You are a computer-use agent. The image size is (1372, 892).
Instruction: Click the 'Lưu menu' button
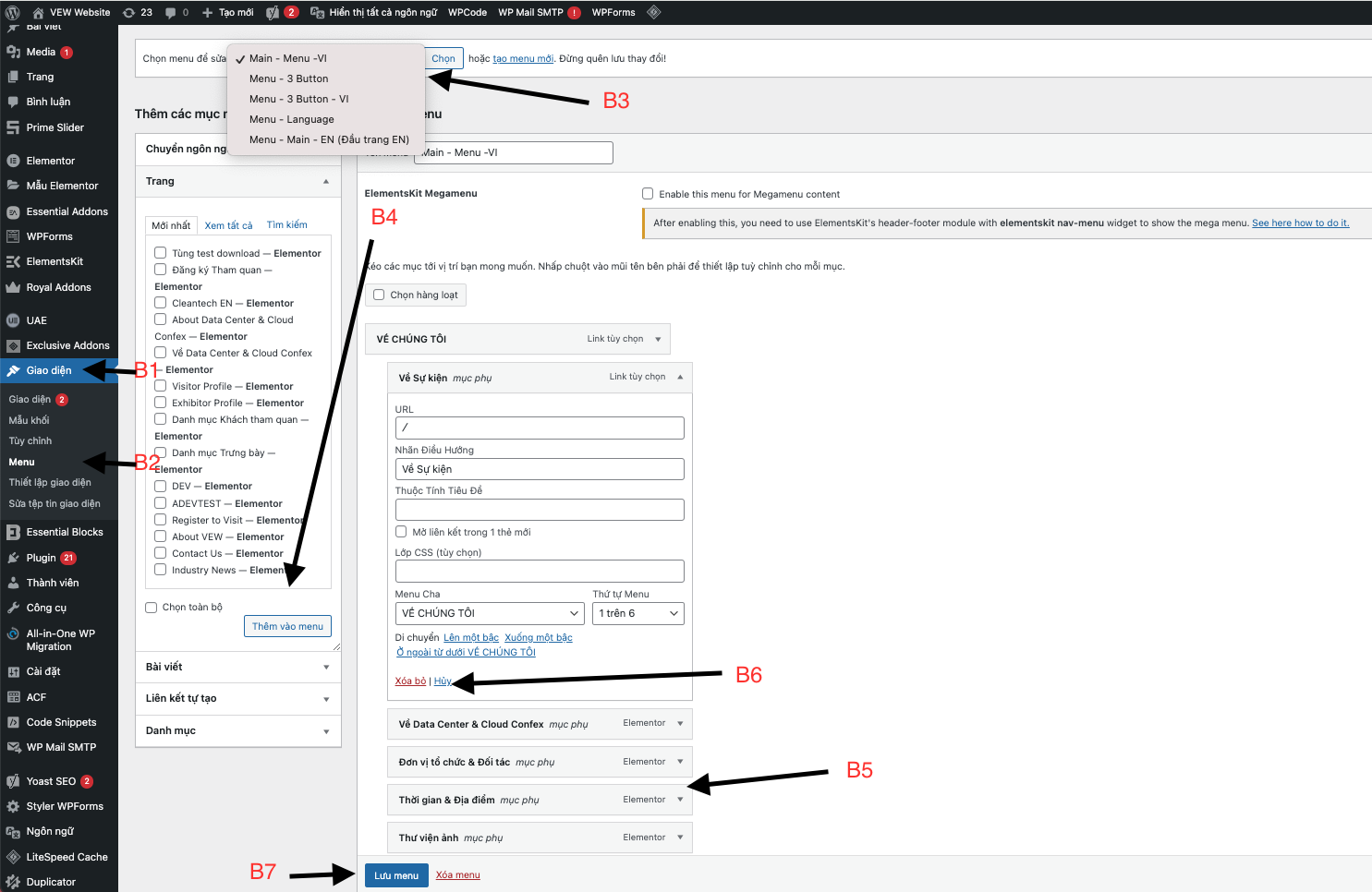click(x=396, y=875)
